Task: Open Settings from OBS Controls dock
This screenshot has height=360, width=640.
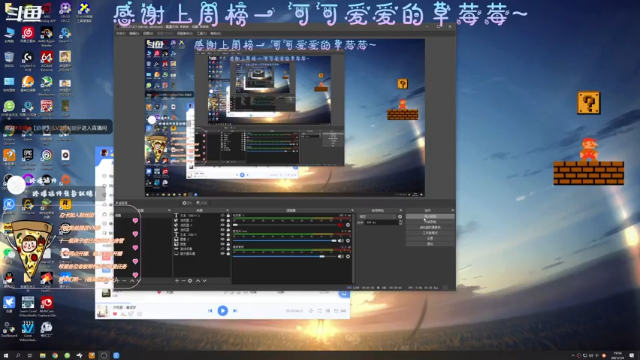Action: click(430, 238)
